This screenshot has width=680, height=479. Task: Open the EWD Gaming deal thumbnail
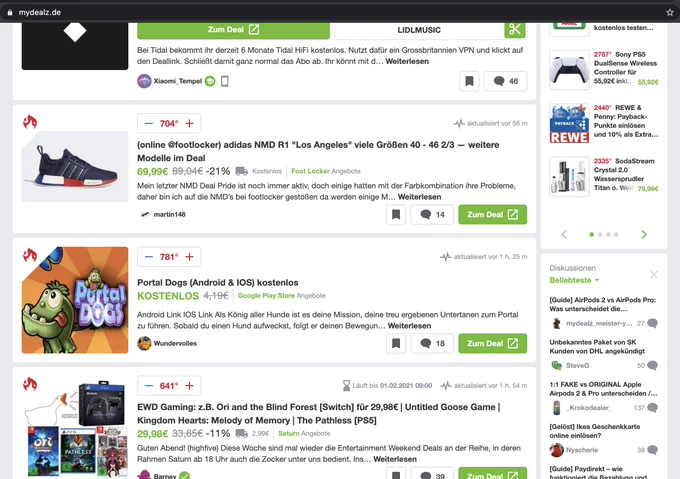pyautogui.click(x=75, y=429)
